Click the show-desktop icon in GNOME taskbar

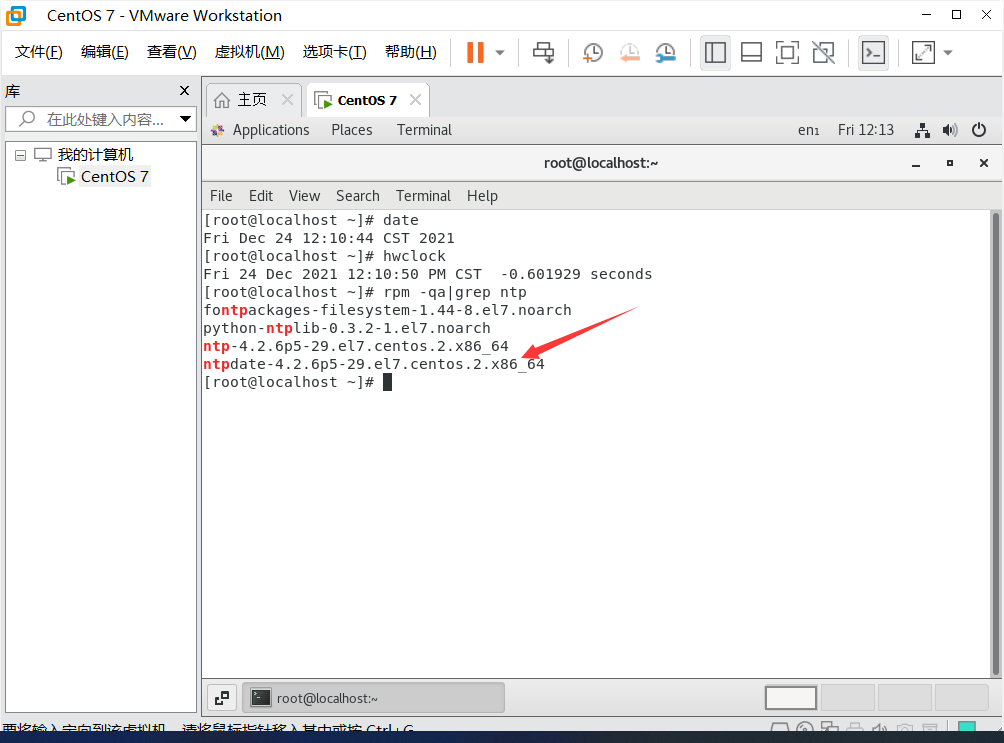tap(222, 698)
